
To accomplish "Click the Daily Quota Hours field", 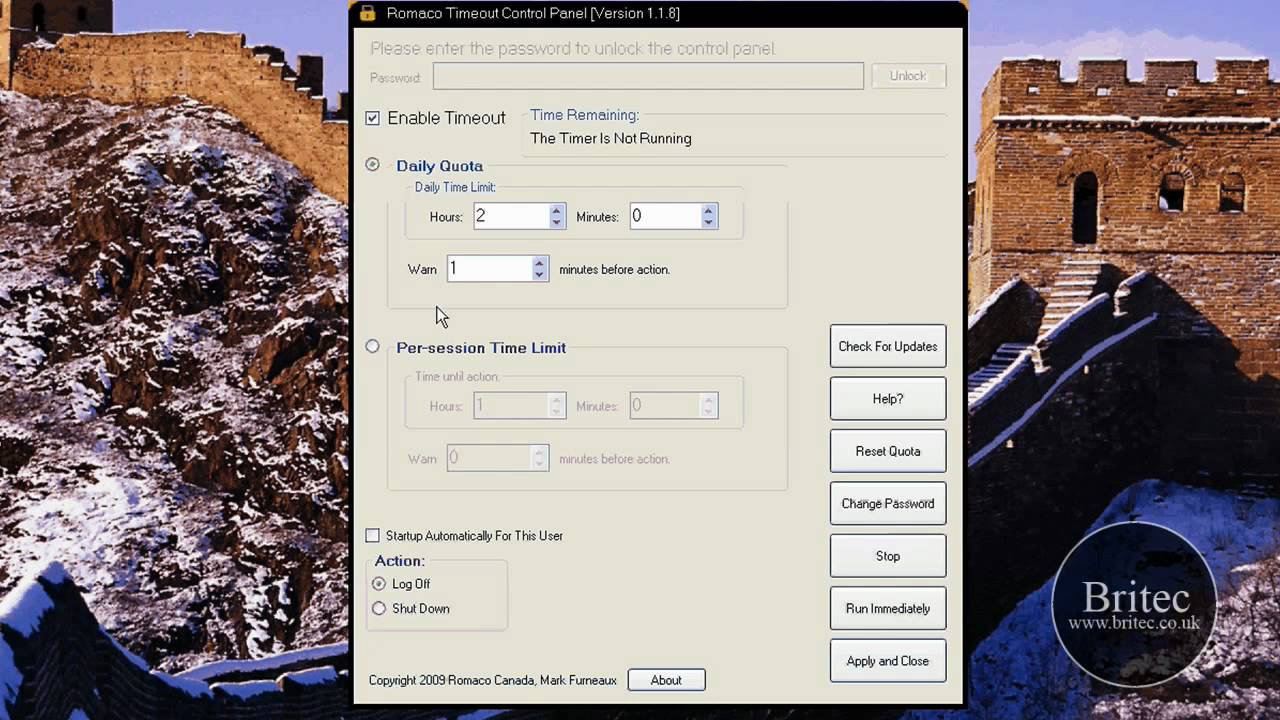I will click(x=511, y=216).
